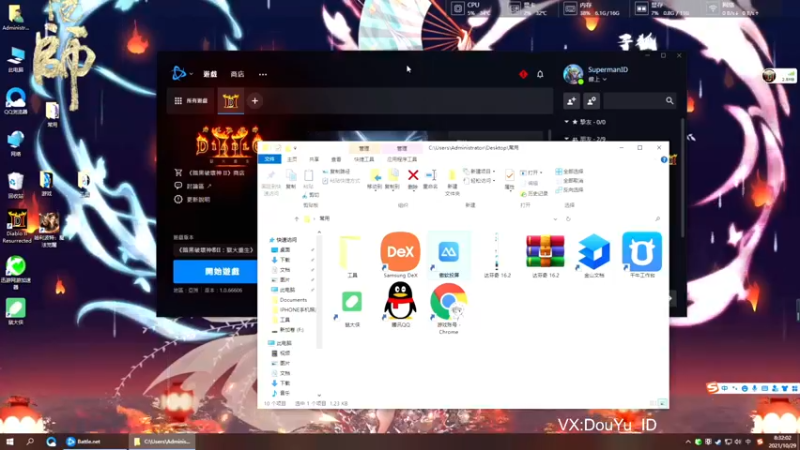Screen dimensions: 800x450
Task: Switch to the 主页 Home ribbon tab
Action: click(x=292, y=159)
